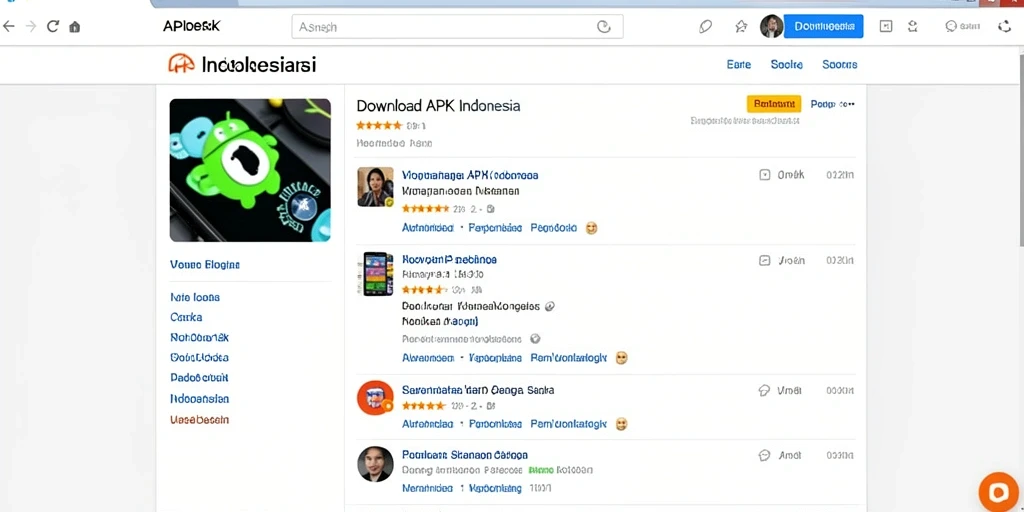1024x512 pixels.
Task: Click the orange site logo icon
Action: (x=181, y=63)
